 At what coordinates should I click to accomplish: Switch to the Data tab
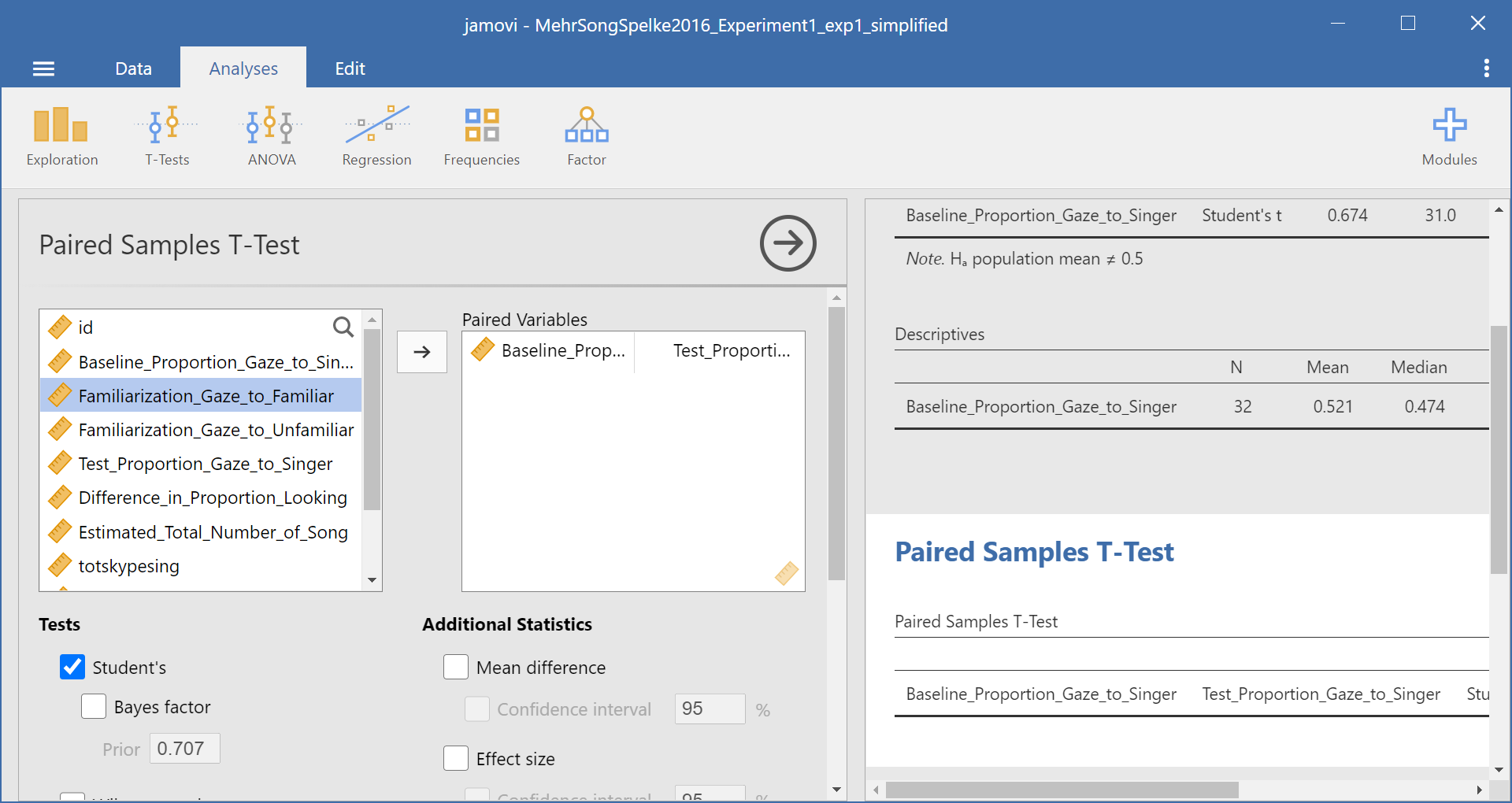click(x=133, y=68)
